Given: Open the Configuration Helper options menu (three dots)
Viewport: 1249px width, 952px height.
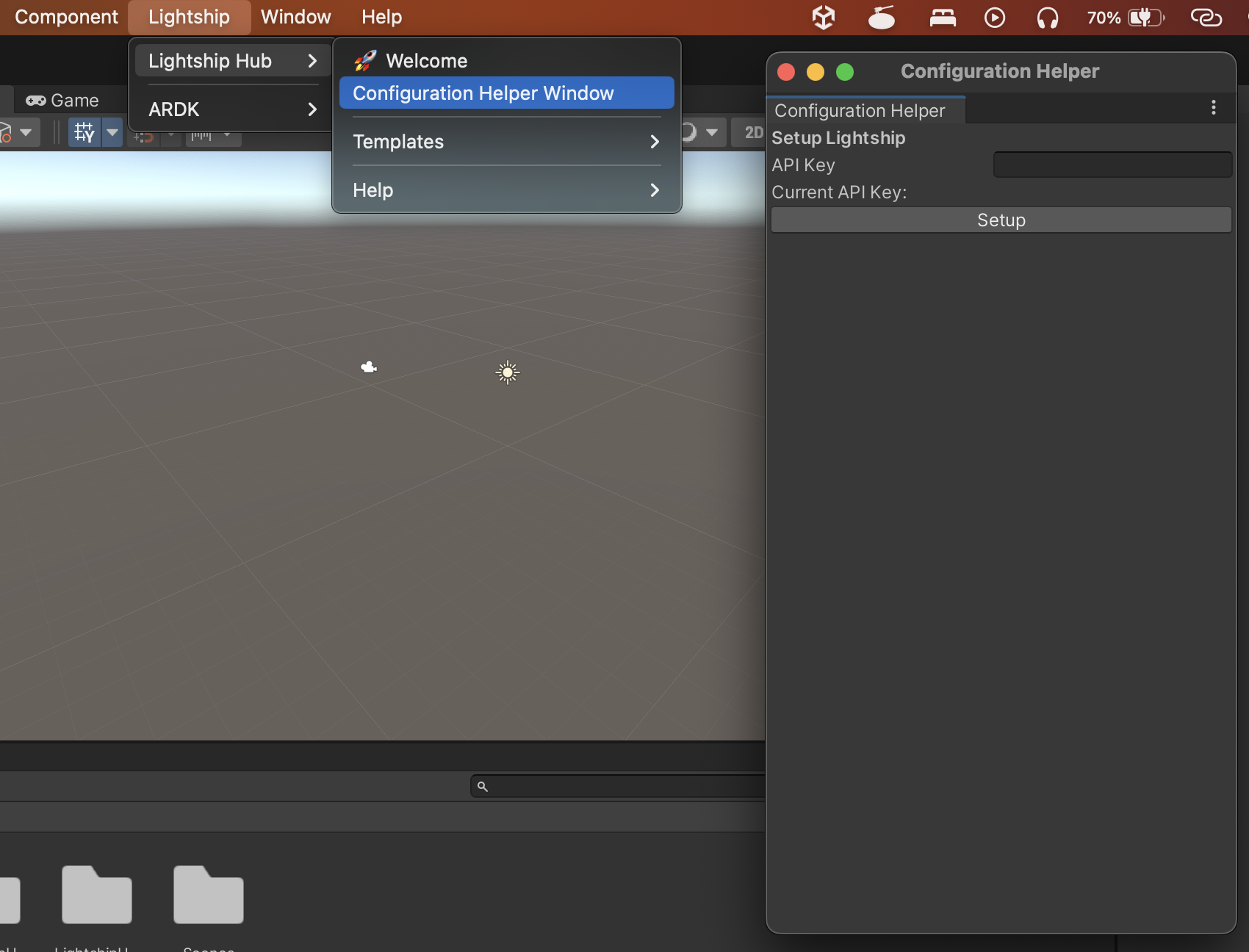Looking at the screenshot, I should pos(1213,107).
